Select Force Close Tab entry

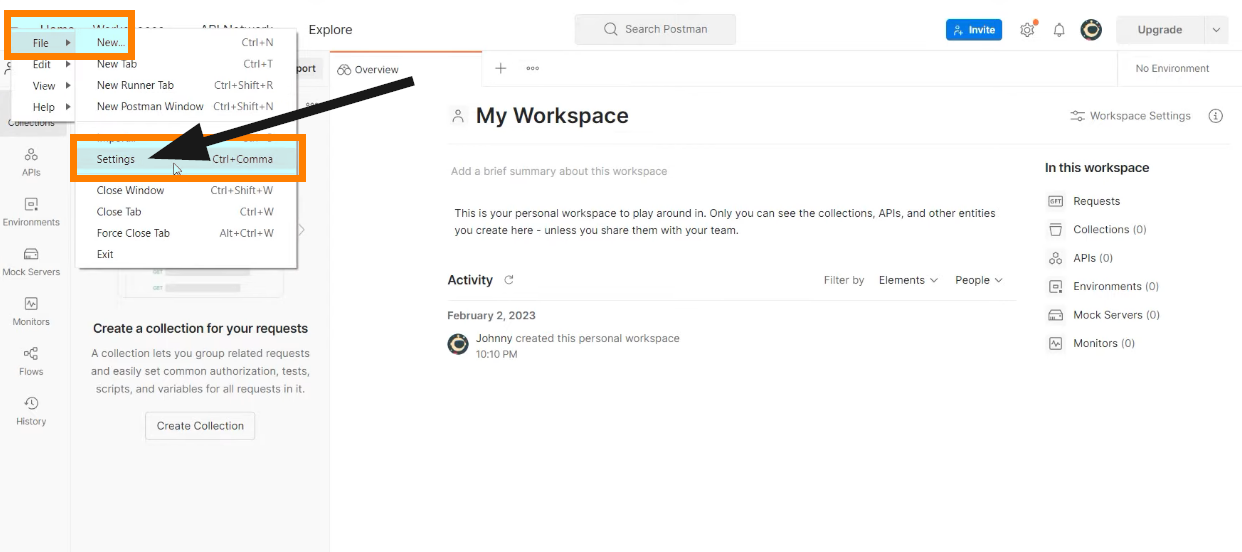[187, 233]
